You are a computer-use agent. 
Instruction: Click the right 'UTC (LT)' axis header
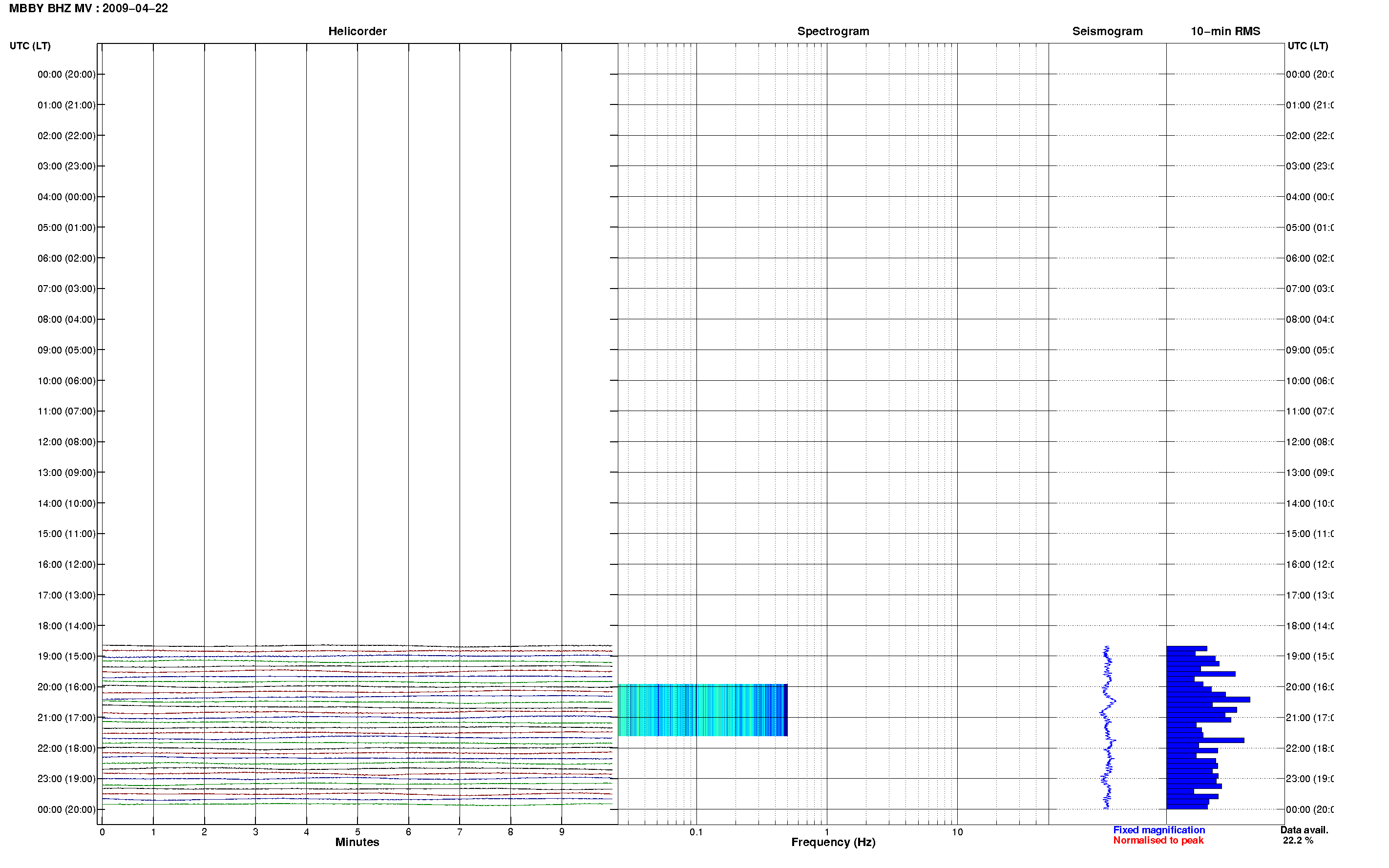(x=1307, y=46)
